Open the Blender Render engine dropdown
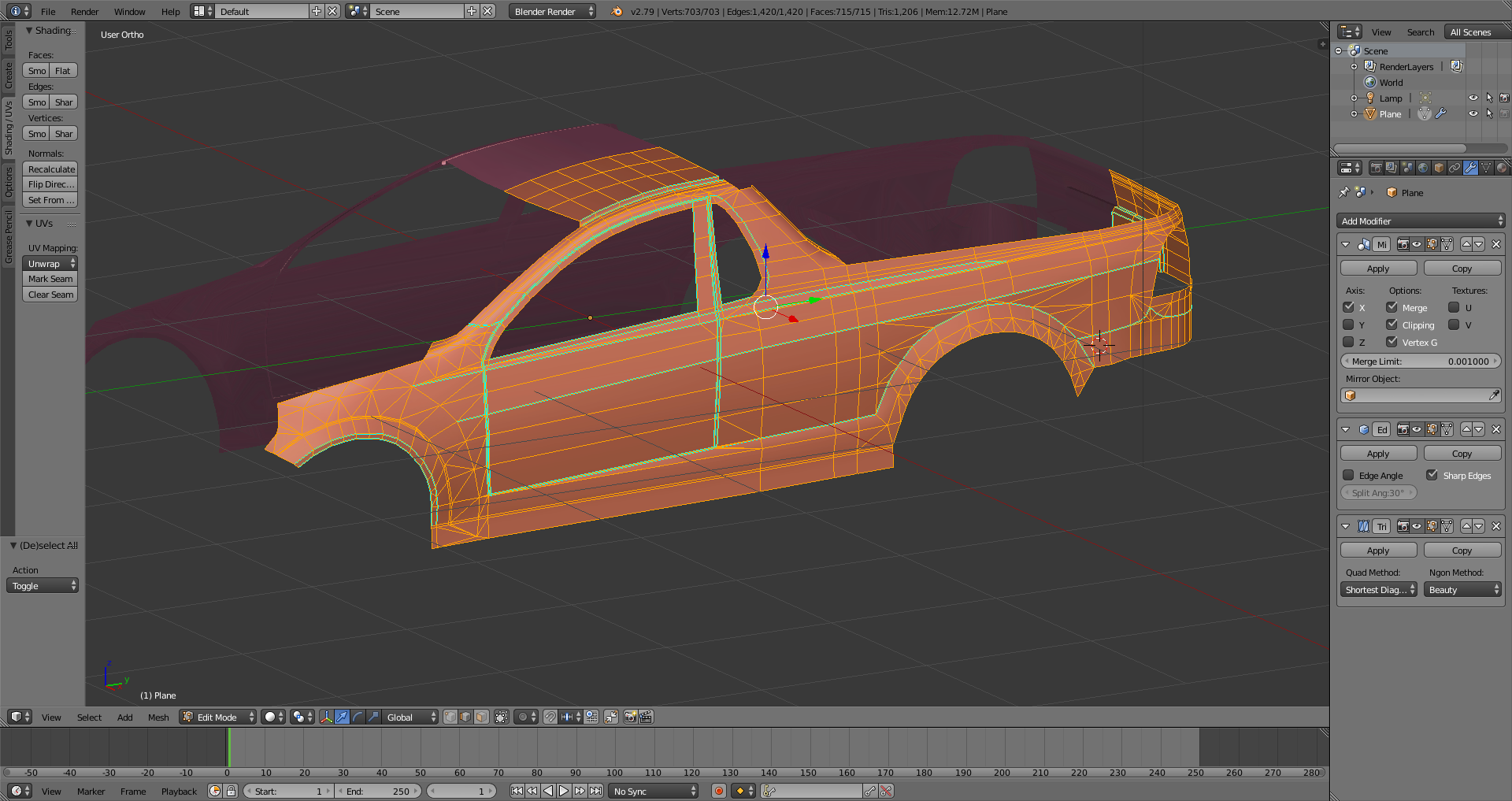 (552, 11)
